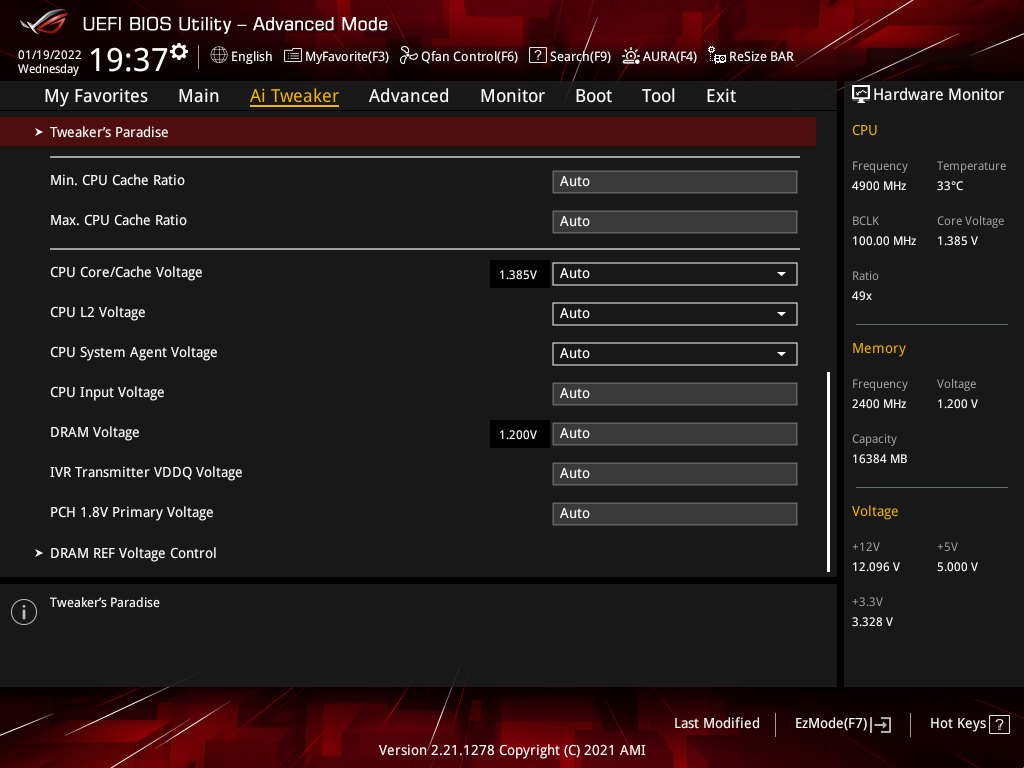
Task: Click the MyFavorite list icon
Action: click(x=293, y=56)
